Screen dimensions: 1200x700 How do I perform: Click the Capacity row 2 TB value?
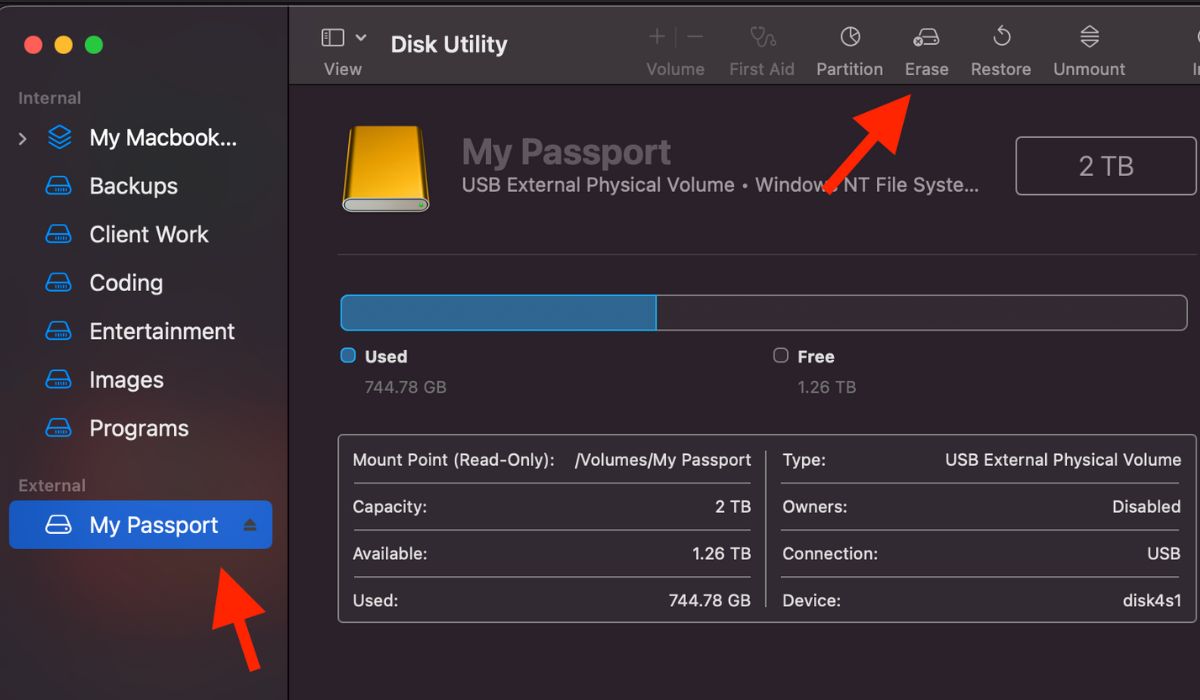pyautogui.click(x=733, y=507)
